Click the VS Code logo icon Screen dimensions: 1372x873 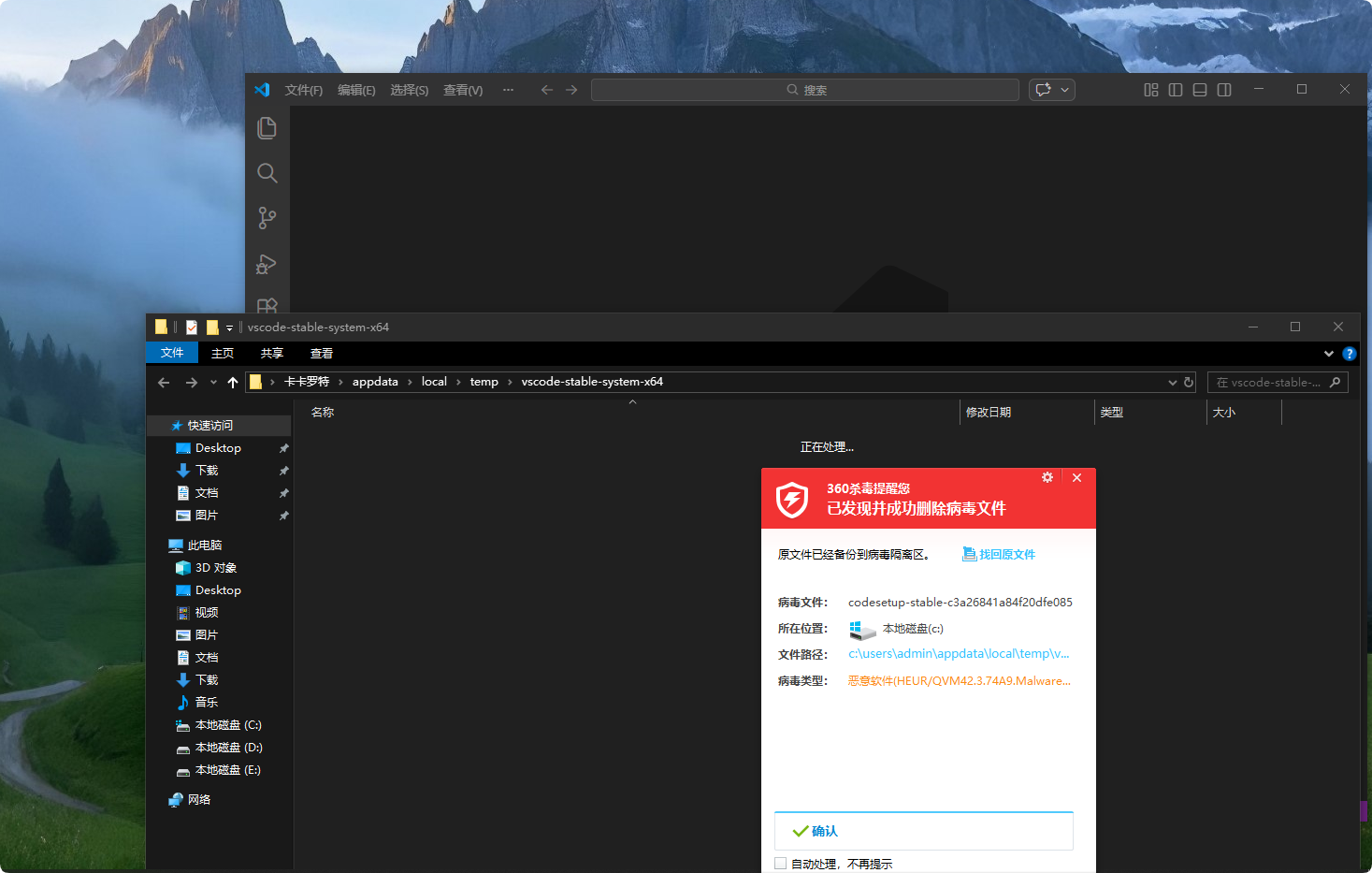(x=262, y=90)
